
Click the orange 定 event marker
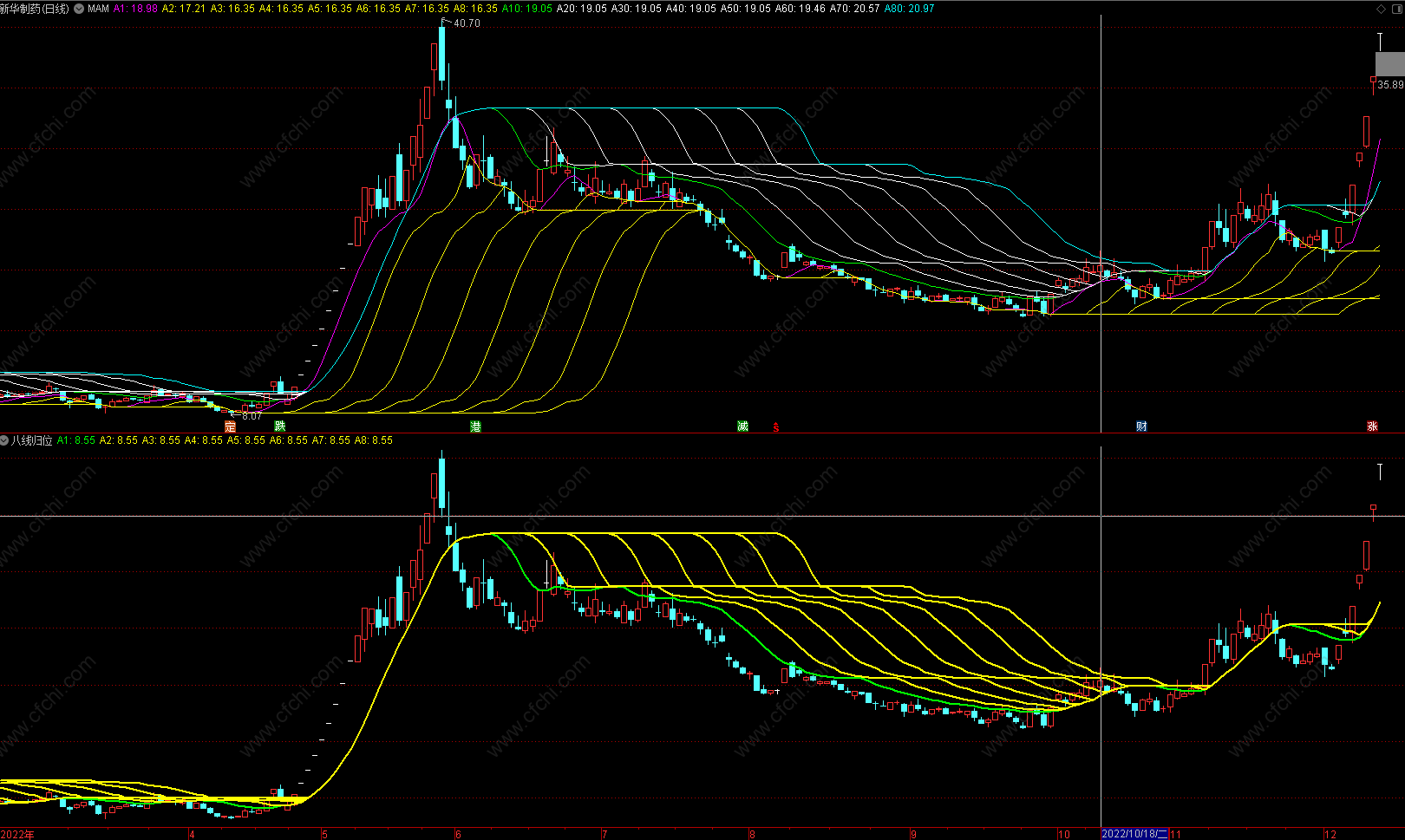pyautogui.click(x=230, y=427)
